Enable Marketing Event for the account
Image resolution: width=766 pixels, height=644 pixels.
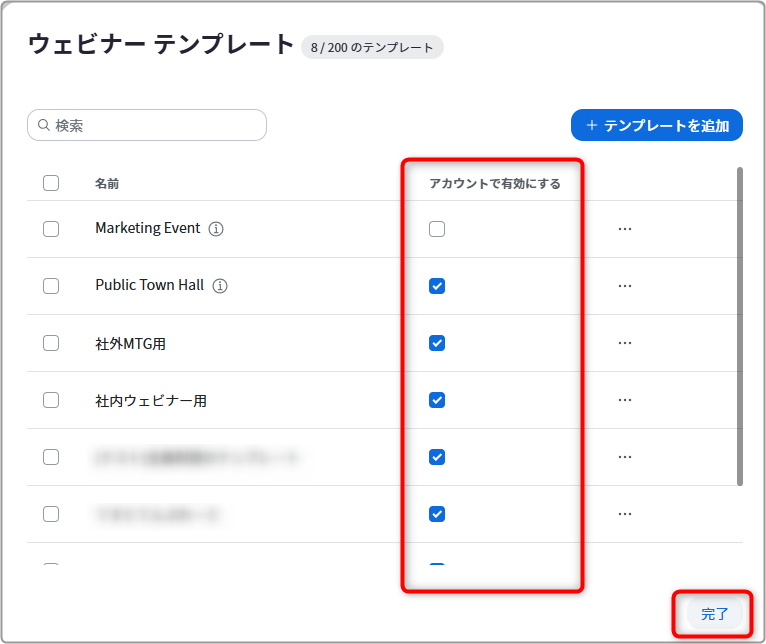coord(437,229)
